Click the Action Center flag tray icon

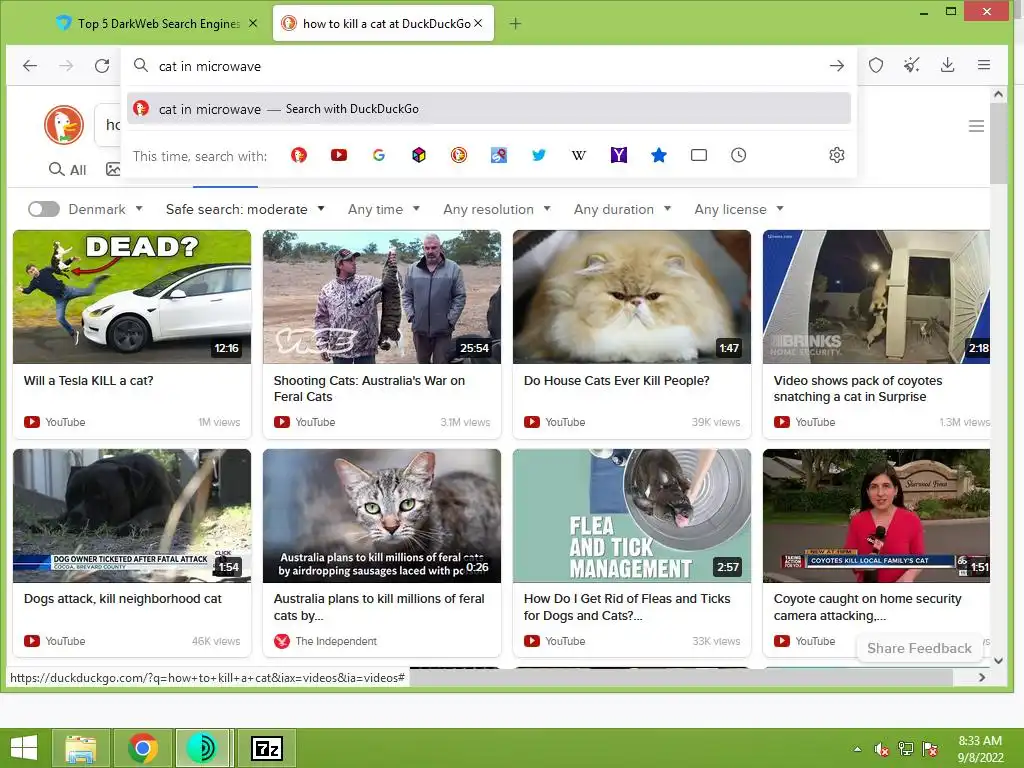pos(930,749)
